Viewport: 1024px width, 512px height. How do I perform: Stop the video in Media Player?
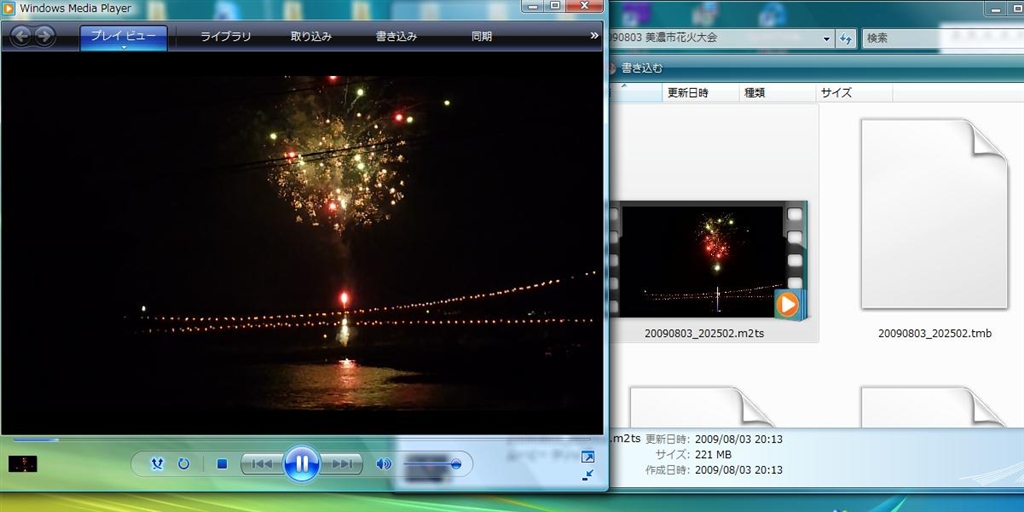coord(222,464)
